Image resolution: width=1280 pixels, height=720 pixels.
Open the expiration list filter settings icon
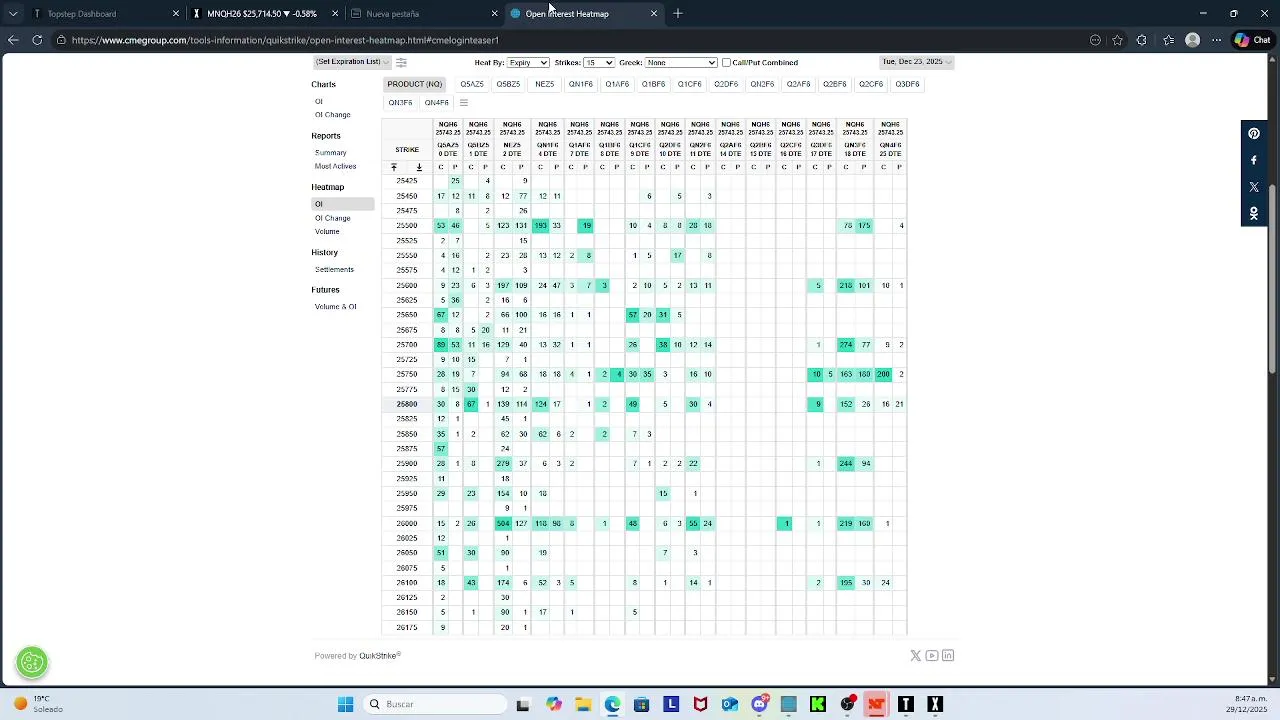[x=401, y=62]
